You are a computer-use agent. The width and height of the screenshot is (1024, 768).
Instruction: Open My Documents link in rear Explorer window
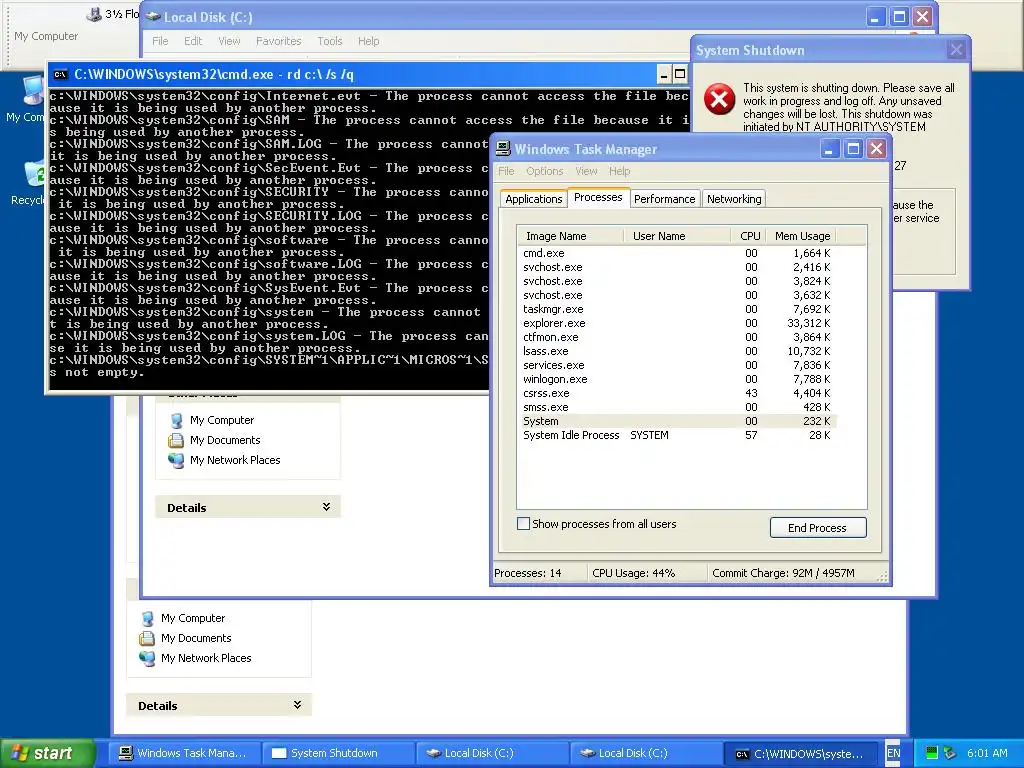196,638
